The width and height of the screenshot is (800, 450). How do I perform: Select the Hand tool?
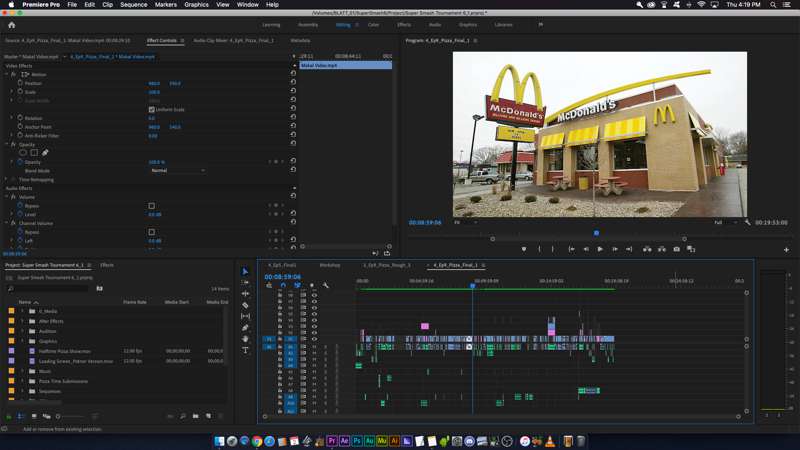[245, 339]
